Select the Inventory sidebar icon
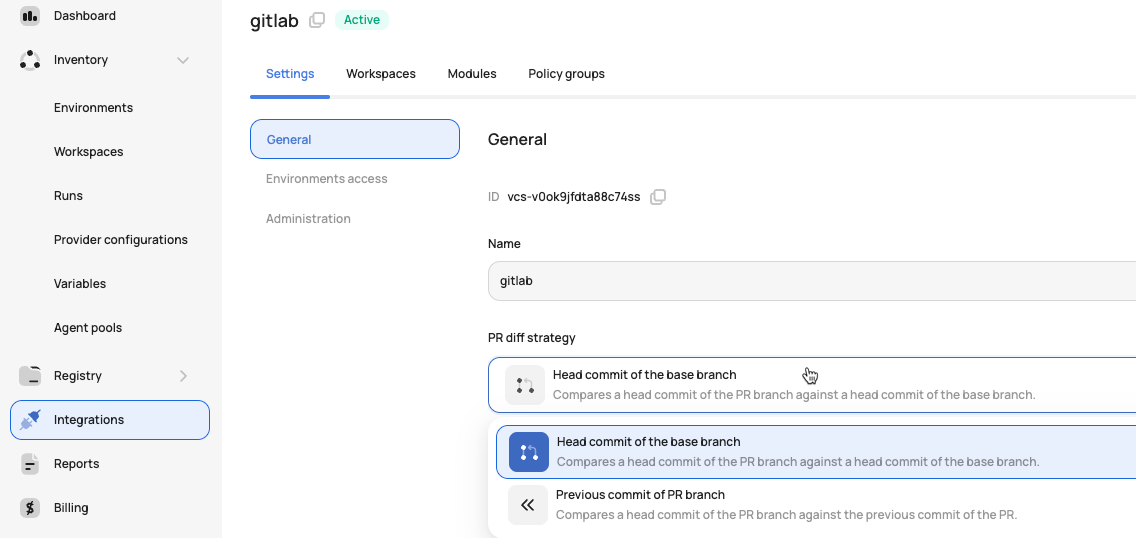Image resolution: width=1136 pixels, height=538 pixels. coord(30,60)
